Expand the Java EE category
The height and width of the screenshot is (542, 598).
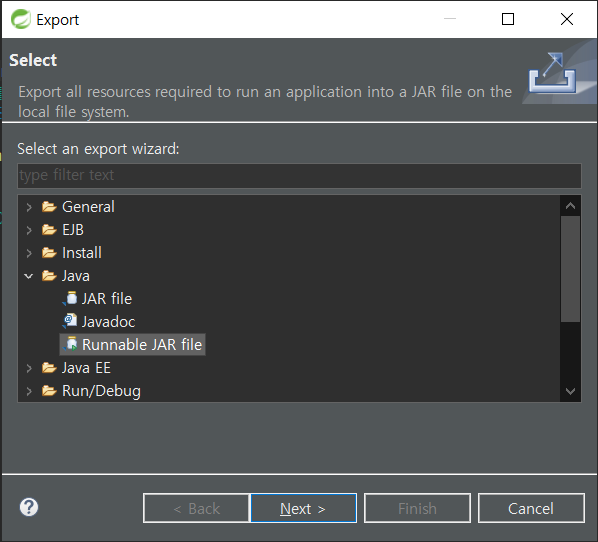[29, 368]
